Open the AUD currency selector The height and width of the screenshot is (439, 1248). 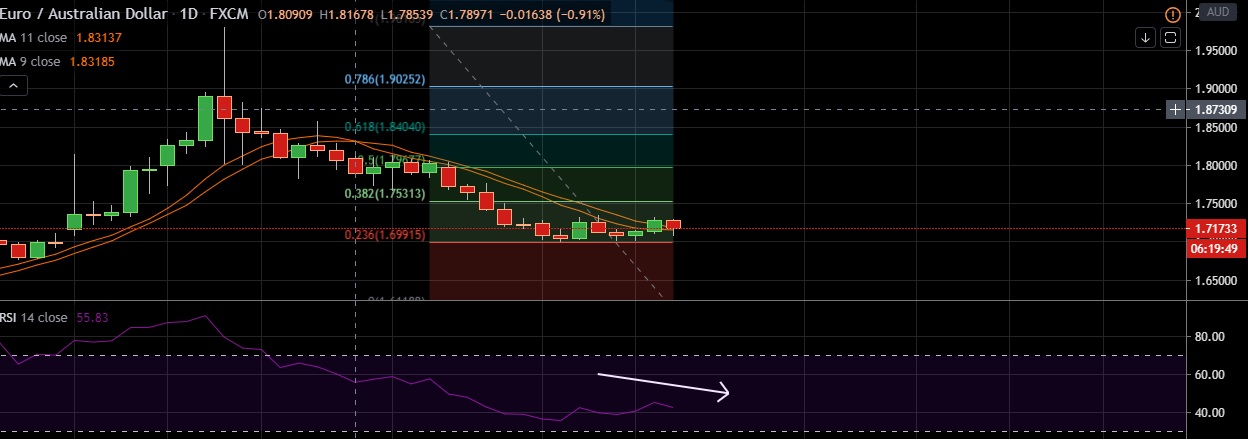(1217, 12)
